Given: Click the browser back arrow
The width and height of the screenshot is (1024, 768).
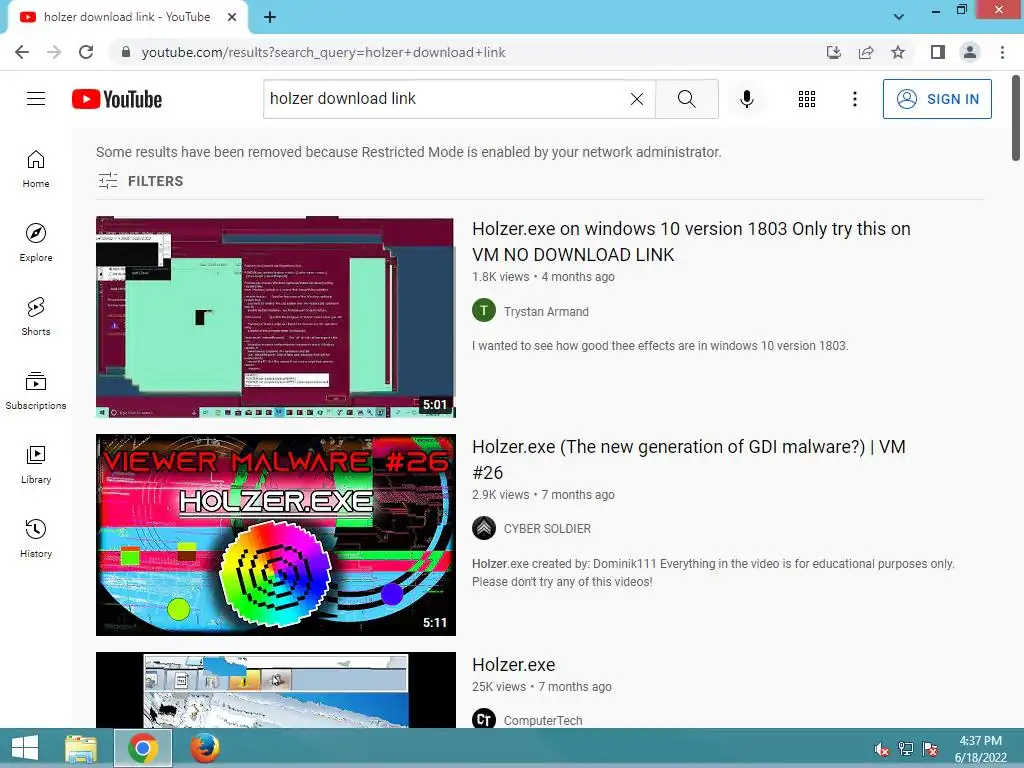Looking at the screenshot, I should pyautogui.click(x=22, y=52).
